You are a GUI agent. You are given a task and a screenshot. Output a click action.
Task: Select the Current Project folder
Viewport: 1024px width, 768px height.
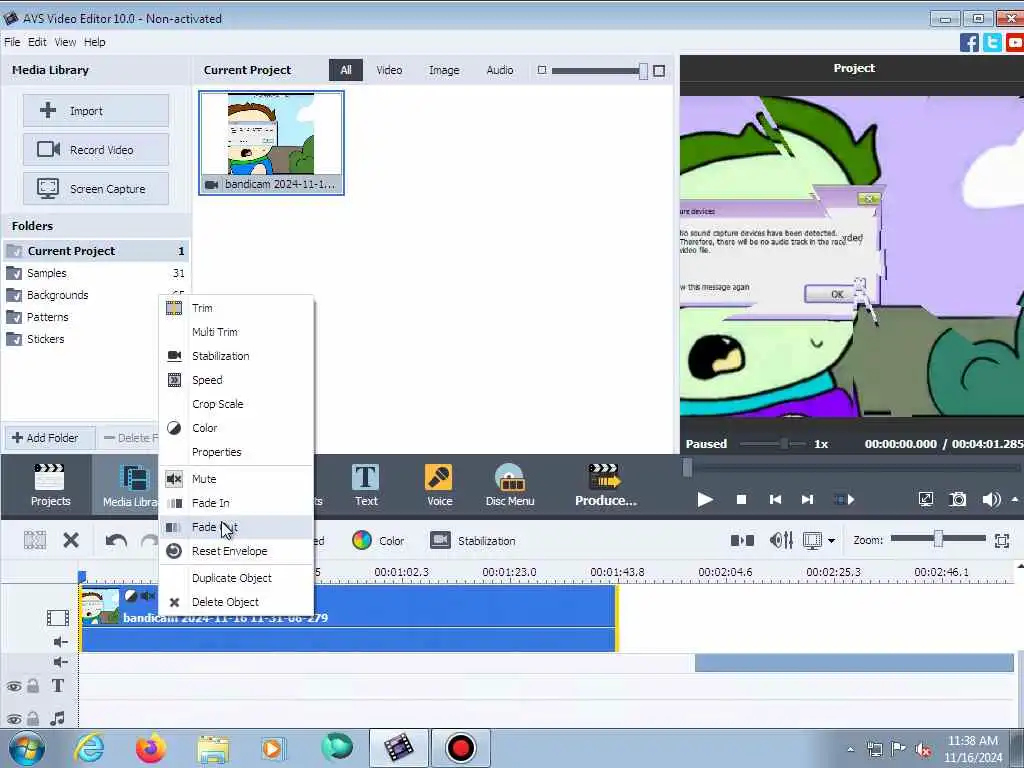pos(96,251)
